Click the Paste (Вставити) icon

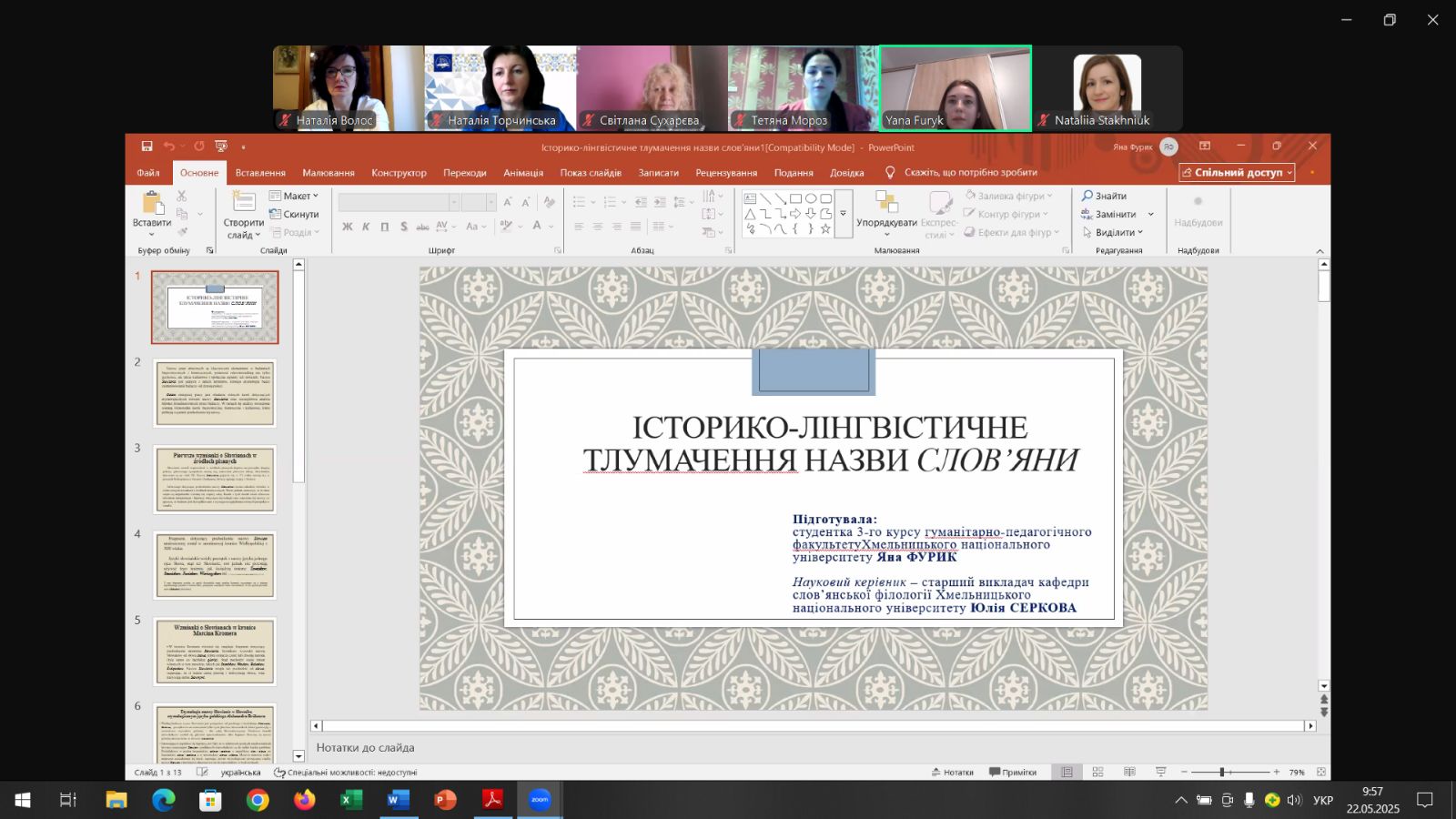[x=151, y=204]
